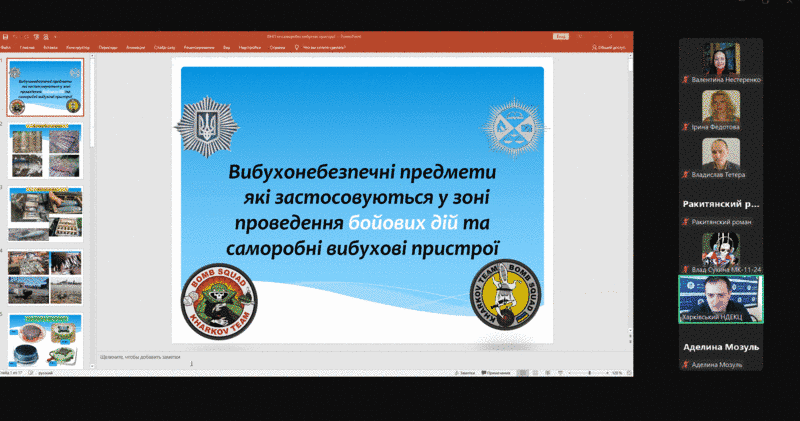The width and height of the screenshot is (800, 421).
Task: Click the slide title text block
Action: click(x=362, y=210)
